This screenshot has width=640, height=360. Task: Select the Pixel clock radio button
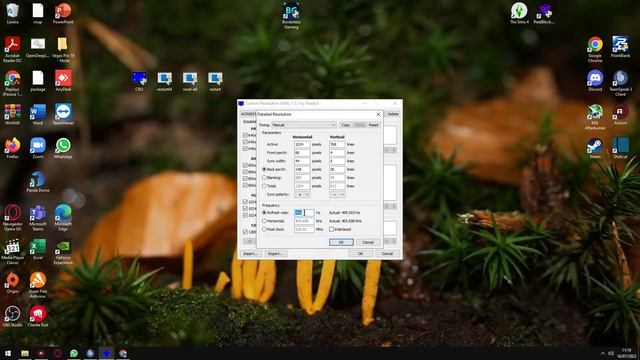(264, 229)
